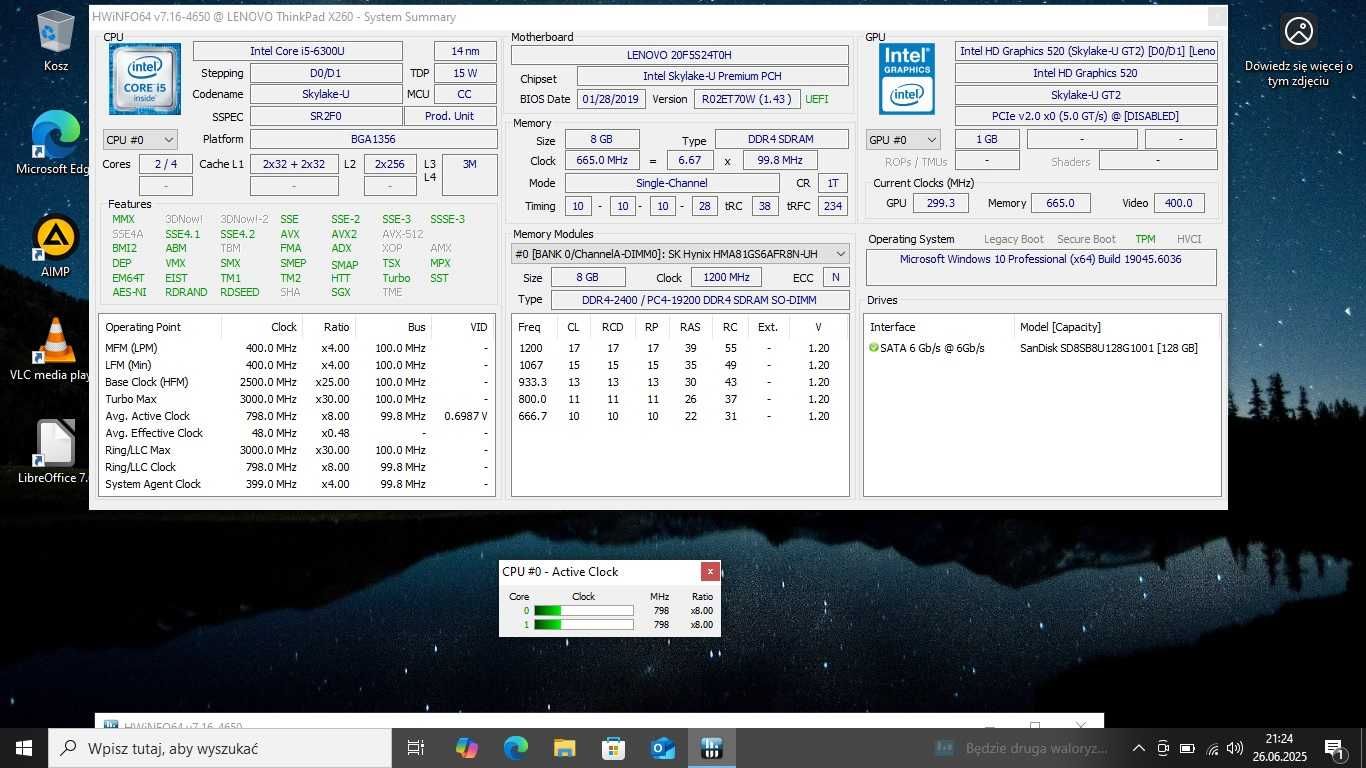Click the BIOS version 'R02ET70W (1.43)' field

[x=747, y=99]
